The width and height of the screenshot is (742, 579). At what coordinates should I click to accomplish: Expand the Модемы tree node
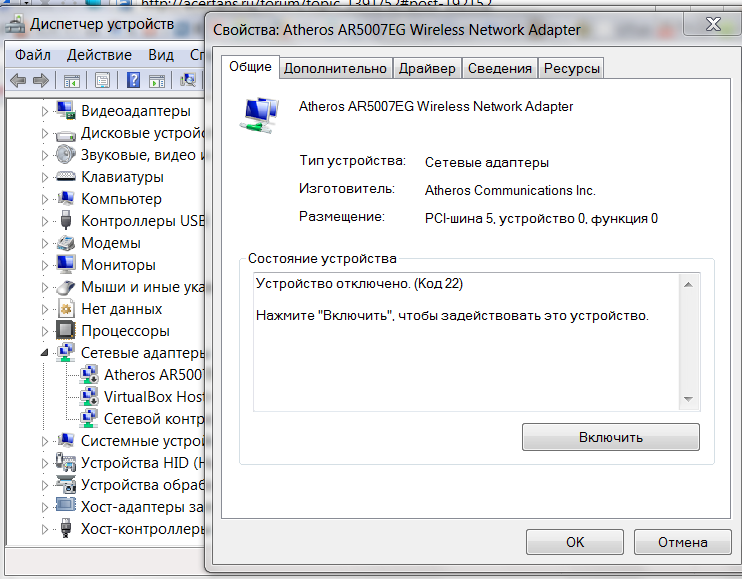coord(45,243)
